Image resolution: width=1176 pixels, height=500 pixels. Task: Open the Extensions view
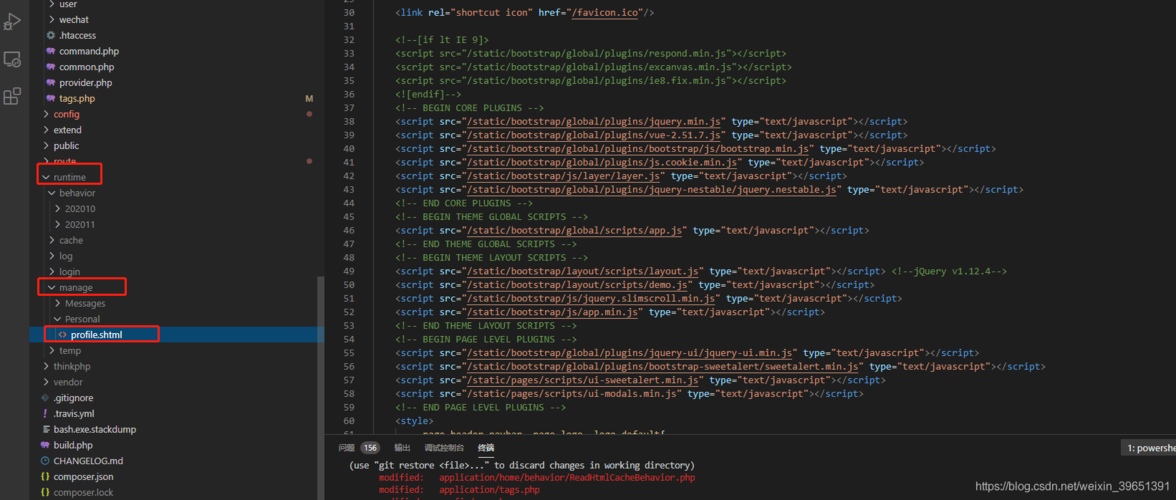point(11,96)
